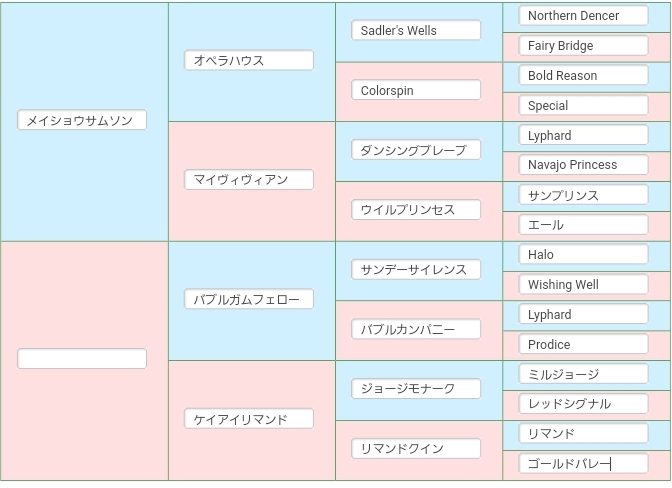This screenshot has width=672, height=488.
Task: Select the Fairy Bridge text box
Action: (x=584, y=46)
